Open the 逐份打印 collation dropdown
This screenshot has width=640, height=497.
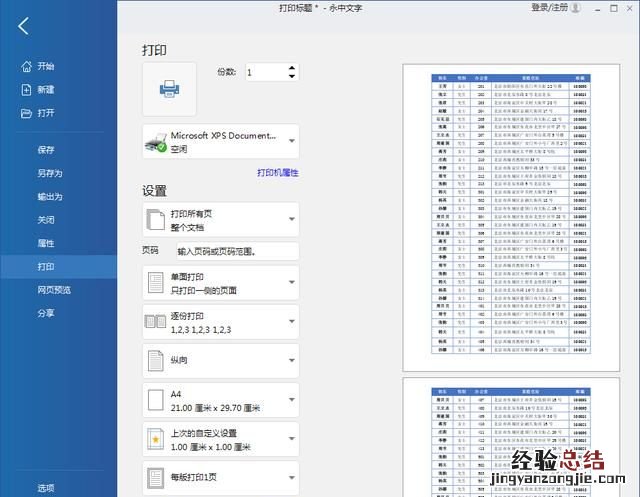[x=292, y=322]
